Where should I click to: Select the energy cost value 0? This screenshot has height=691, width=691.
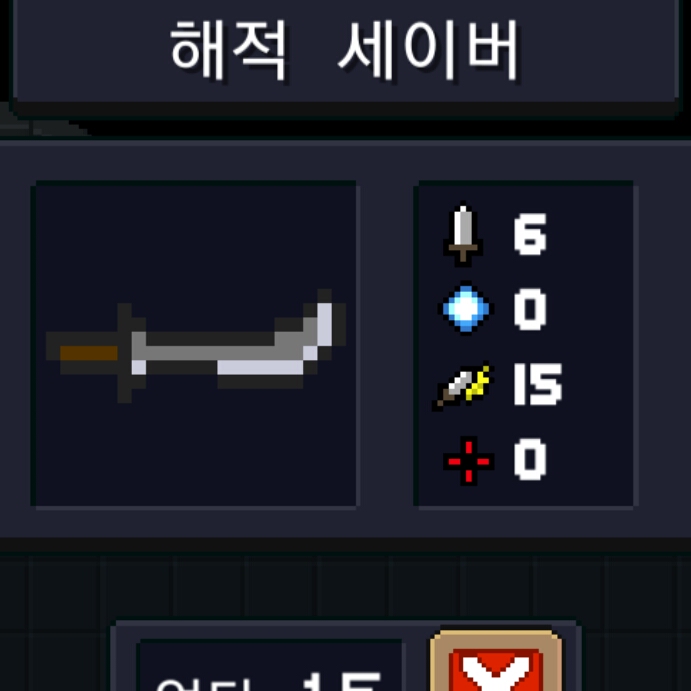530,309
